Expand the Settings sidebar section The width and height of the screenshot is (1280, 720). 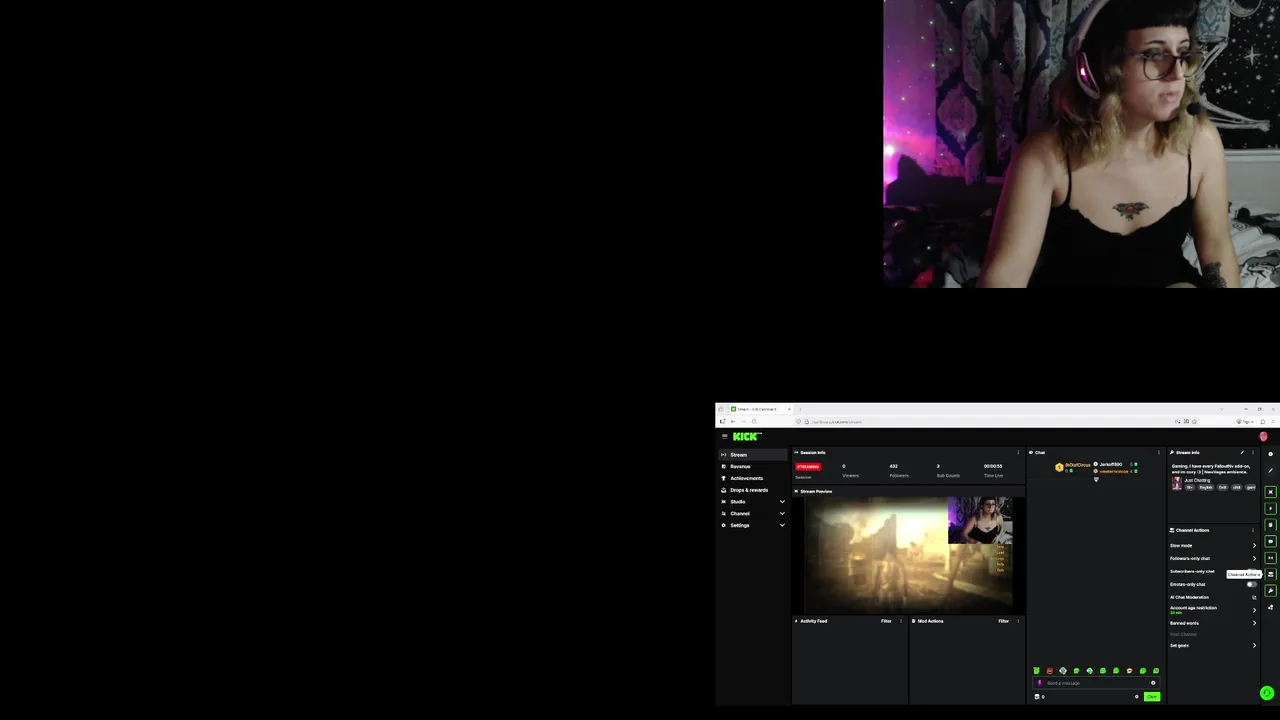pyautogui.click(x=752, y=525)
